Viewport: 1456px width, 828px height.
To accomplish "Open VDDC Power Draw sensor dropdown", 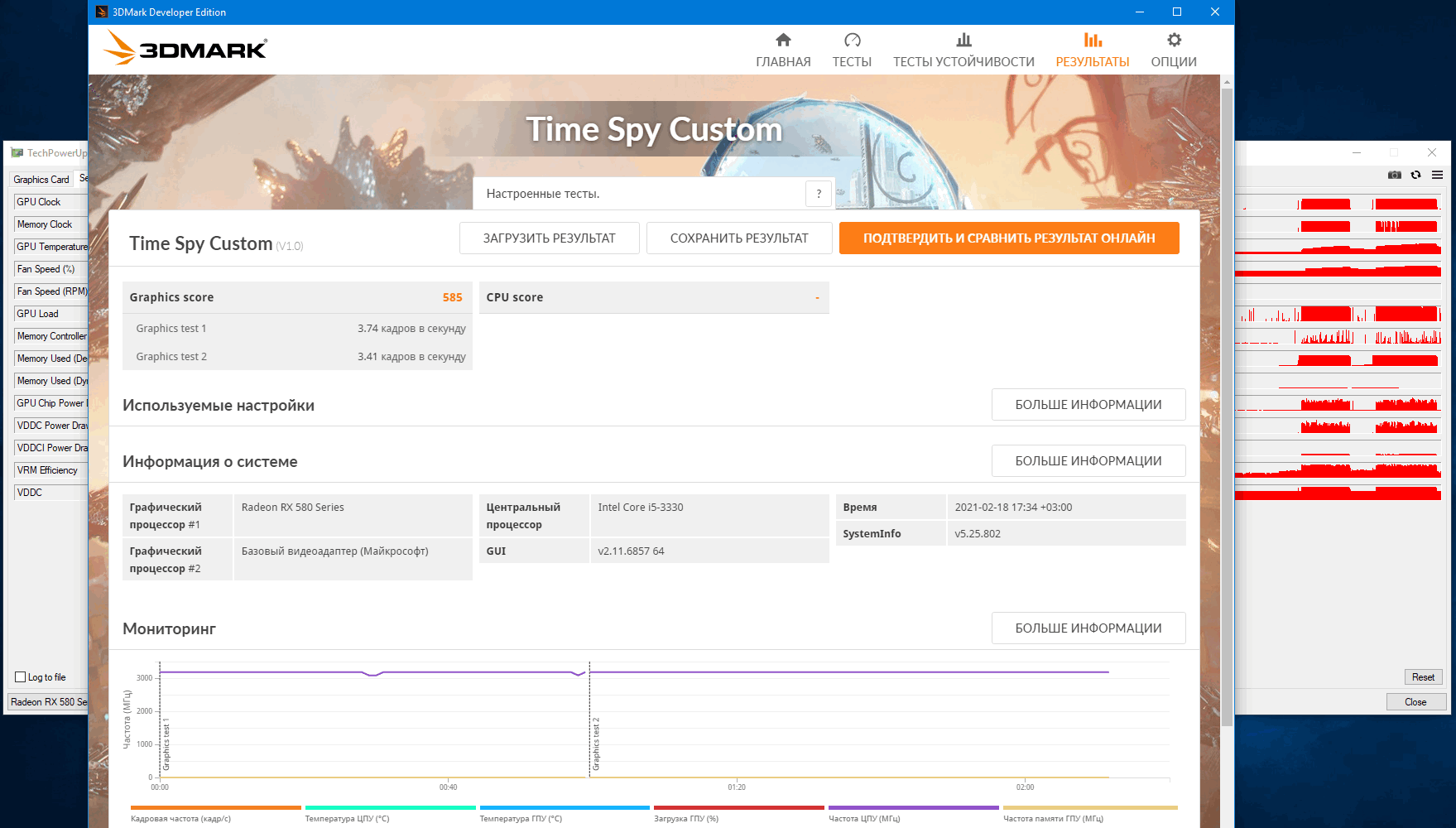I will coord(51,425).
